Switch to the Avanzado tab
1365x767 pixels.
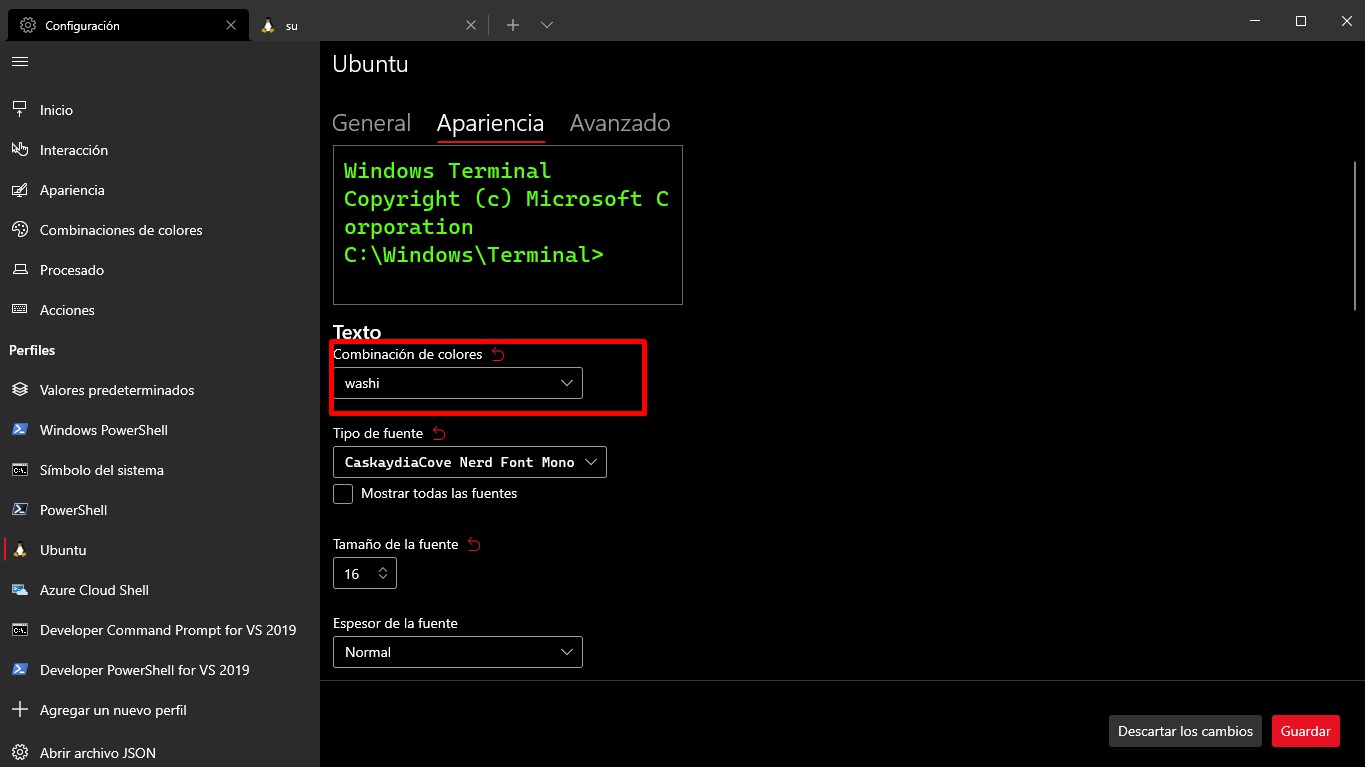(x=620, y=123)
